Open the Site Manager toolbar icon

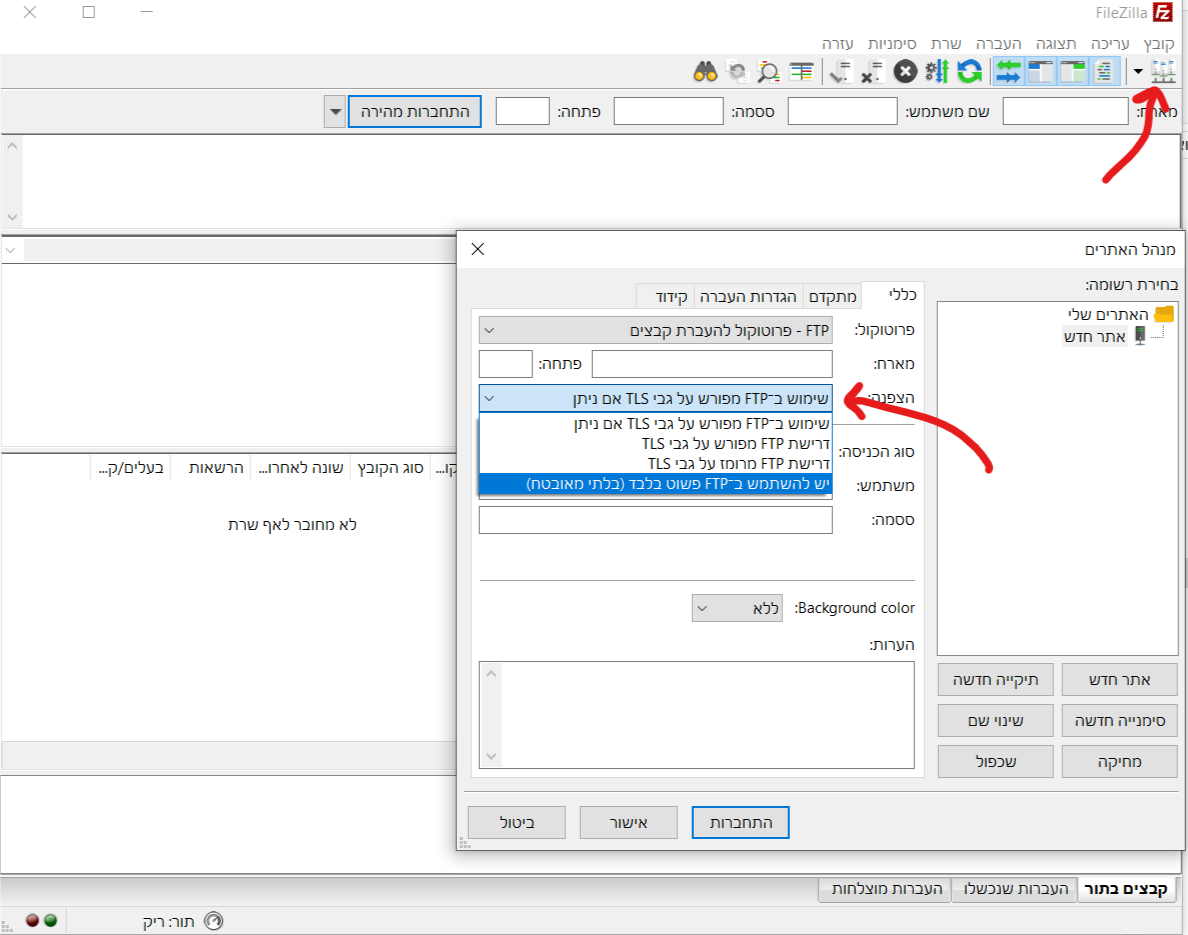pos(1163,72)
